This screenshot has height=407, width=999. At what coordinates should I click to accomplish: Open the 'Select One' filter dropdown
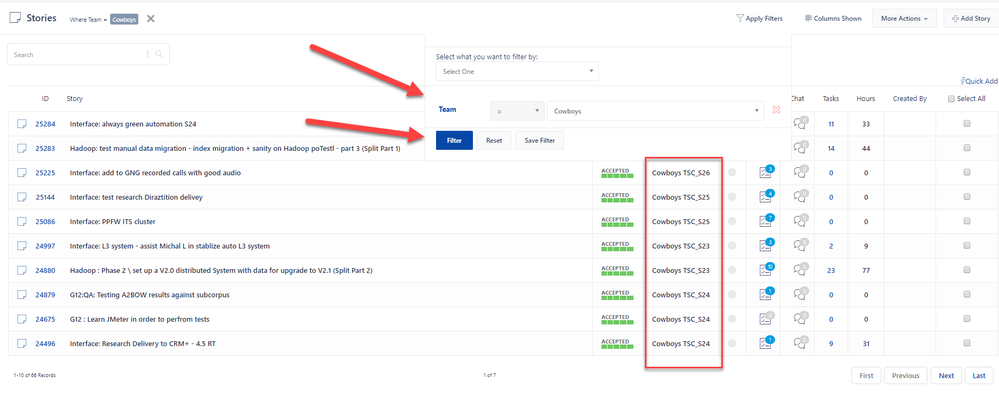coord(517,71)
